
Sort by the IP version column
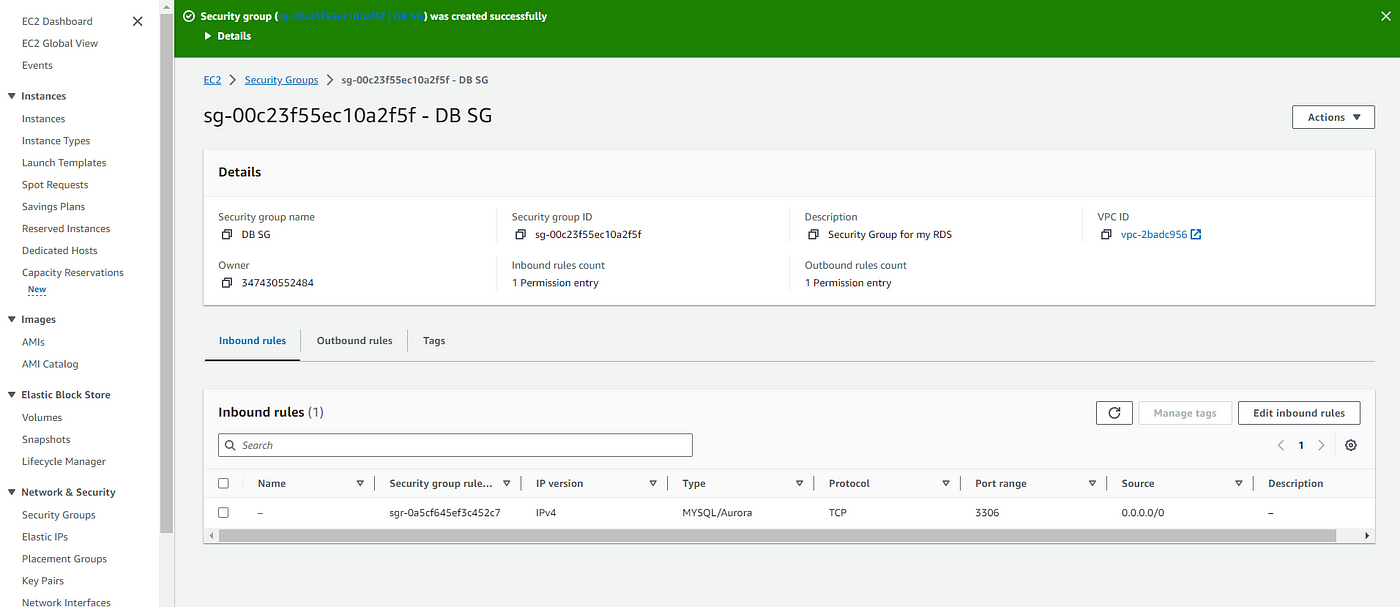(653, 483)
